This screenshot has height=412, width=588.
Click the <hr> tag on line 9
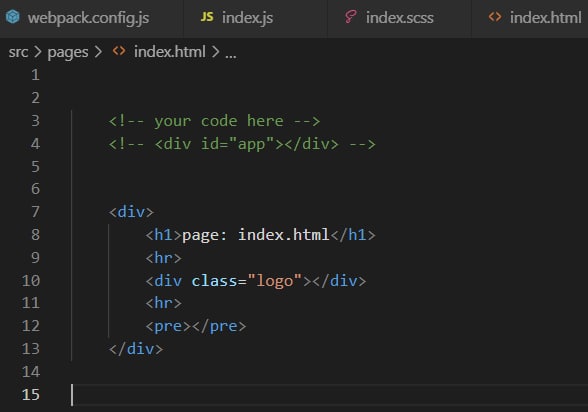click(164, 258)
